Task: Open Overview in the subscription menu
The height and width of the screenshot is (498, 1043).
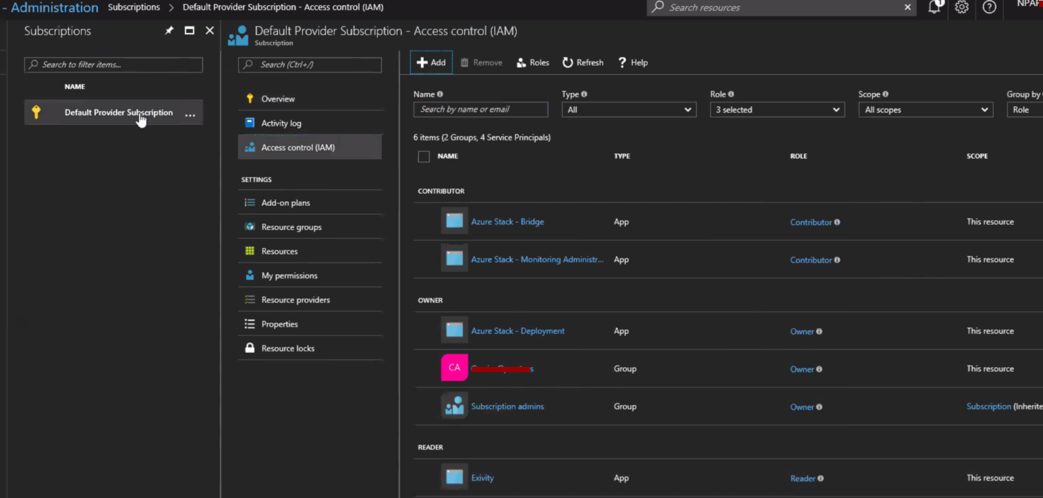Action: click(x=310, y=98)
